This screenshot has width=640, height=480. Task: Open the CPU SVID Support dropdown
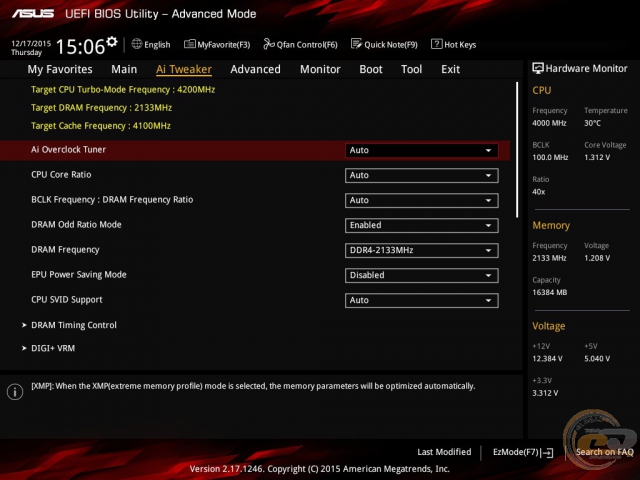421,300
